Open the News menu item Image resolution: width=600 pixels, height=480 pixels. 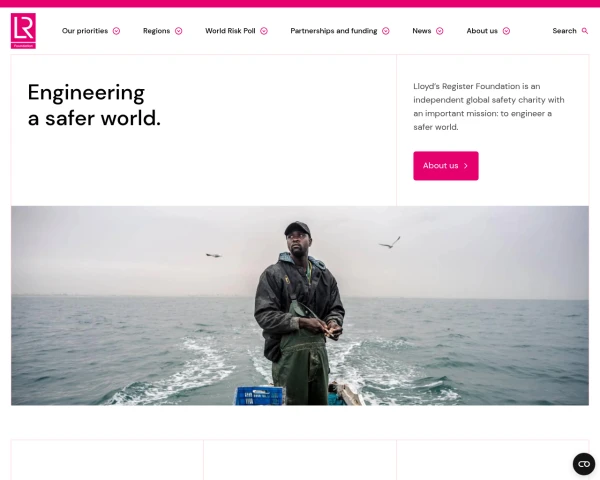422,31
